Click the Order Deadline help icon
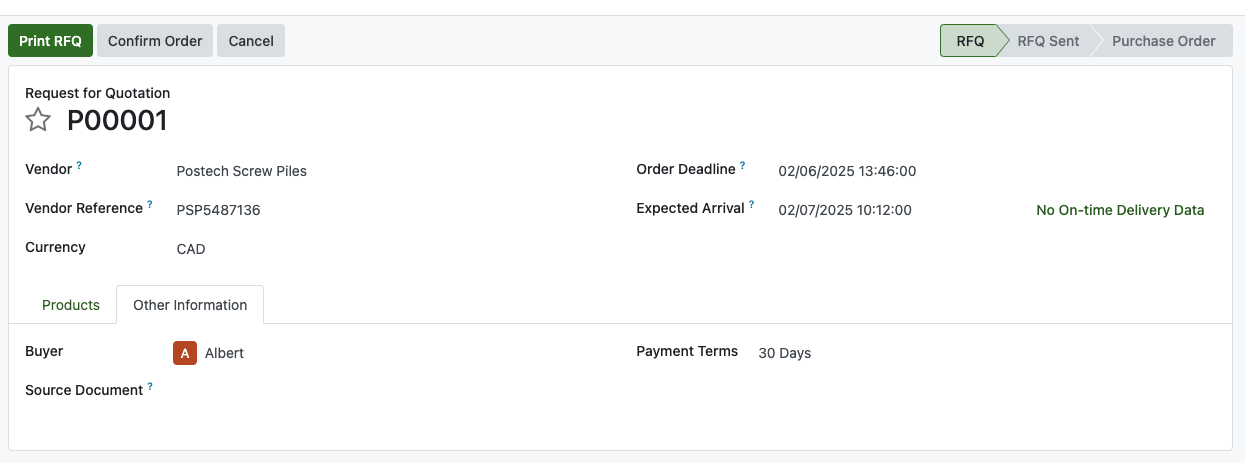1245x463 pixels. pos(743,165)
